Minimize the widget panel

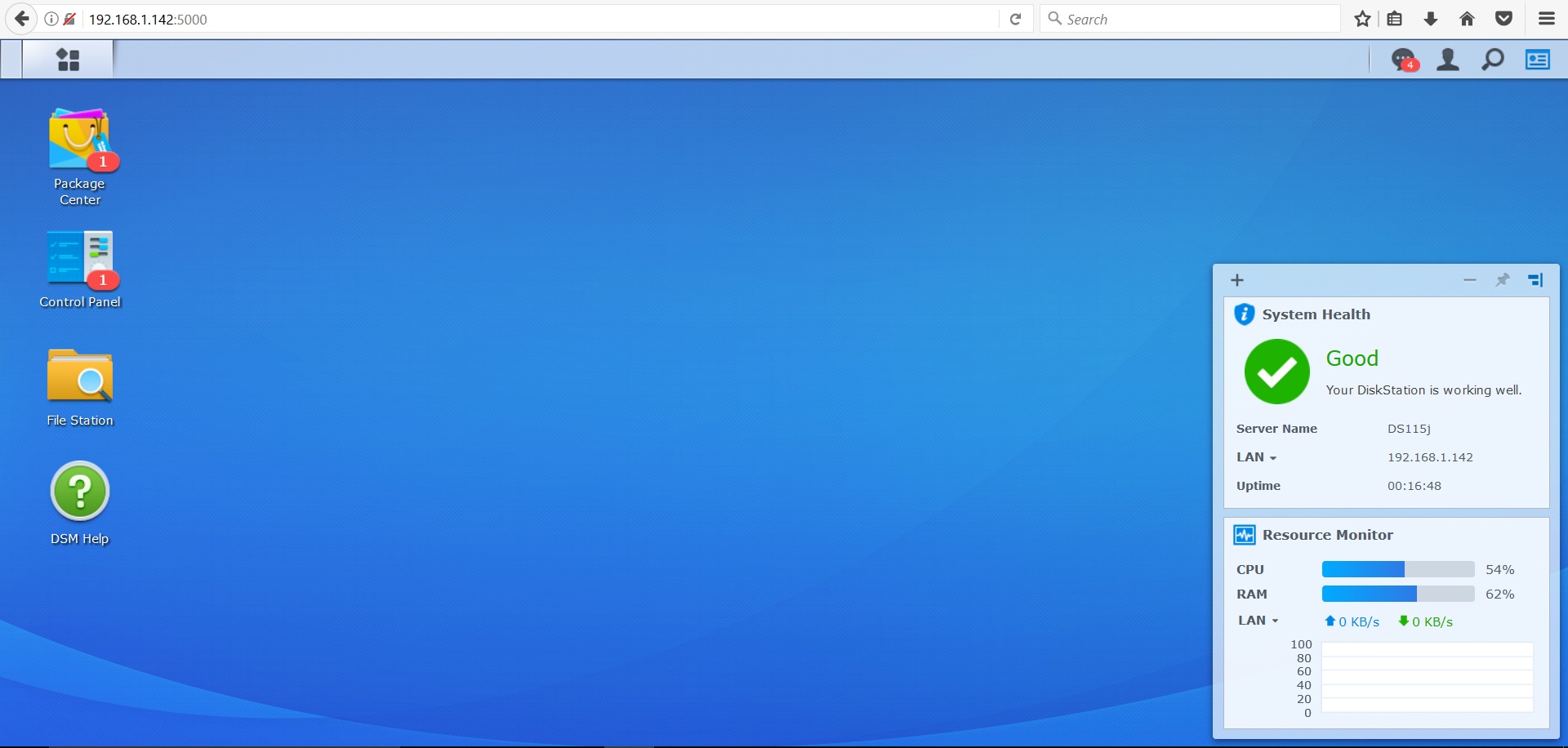click(1470, 280)
